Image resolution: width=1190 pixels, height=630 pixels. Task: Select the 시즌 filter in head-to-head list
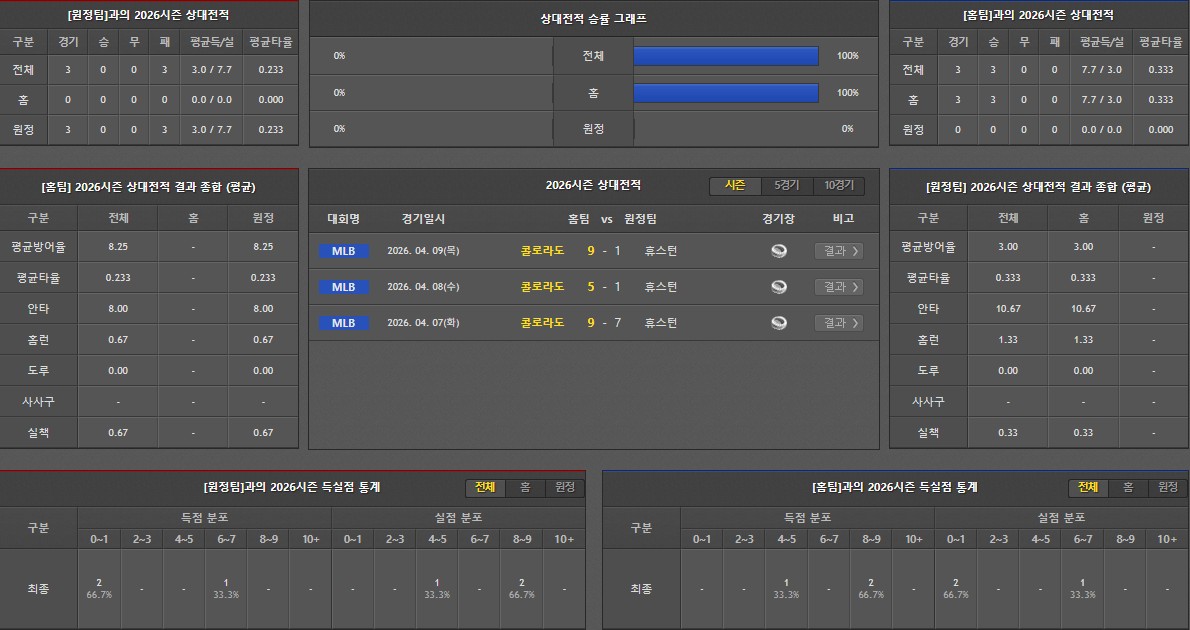[735, 186]
